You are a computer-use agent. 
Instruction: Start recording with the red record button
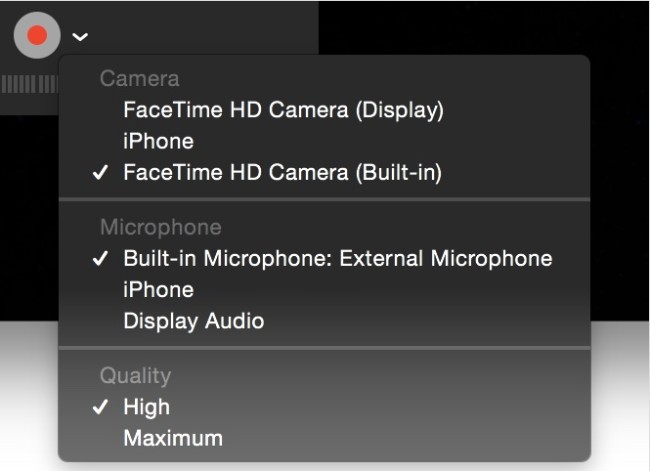[37, 35]
